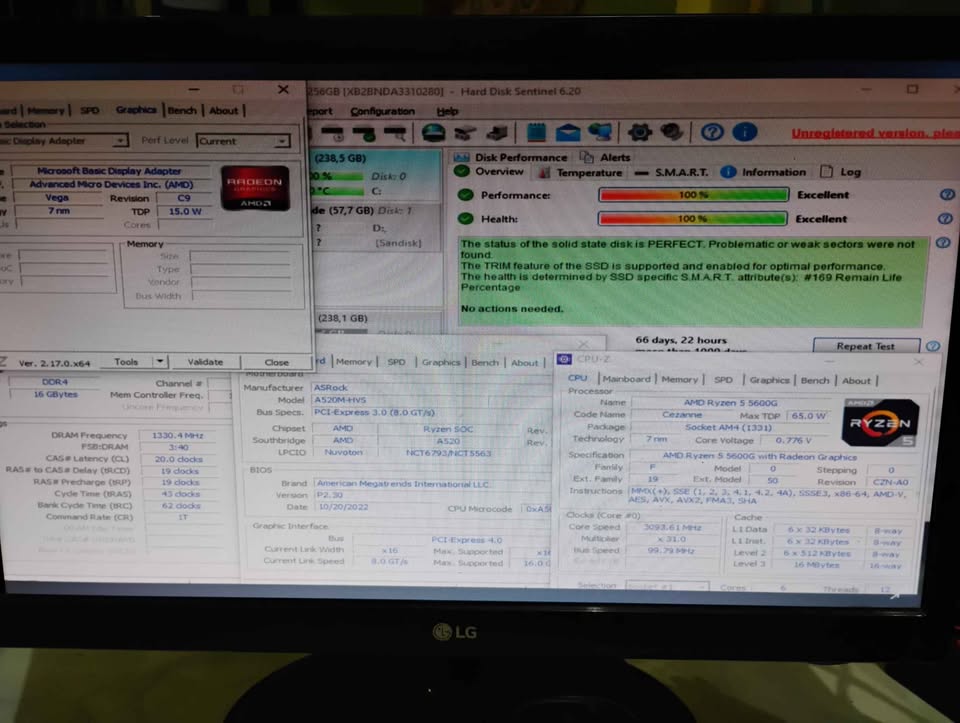This screenshot has height=723, width=960.
Task: Switch to the Overview tab
Action: coord(489,172)
